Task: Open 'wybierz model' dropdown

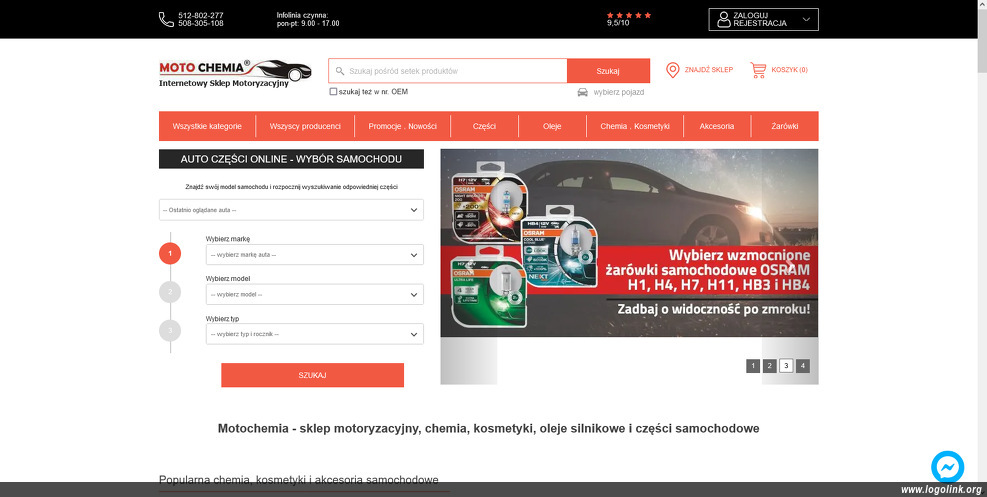Action: point(315,294)
